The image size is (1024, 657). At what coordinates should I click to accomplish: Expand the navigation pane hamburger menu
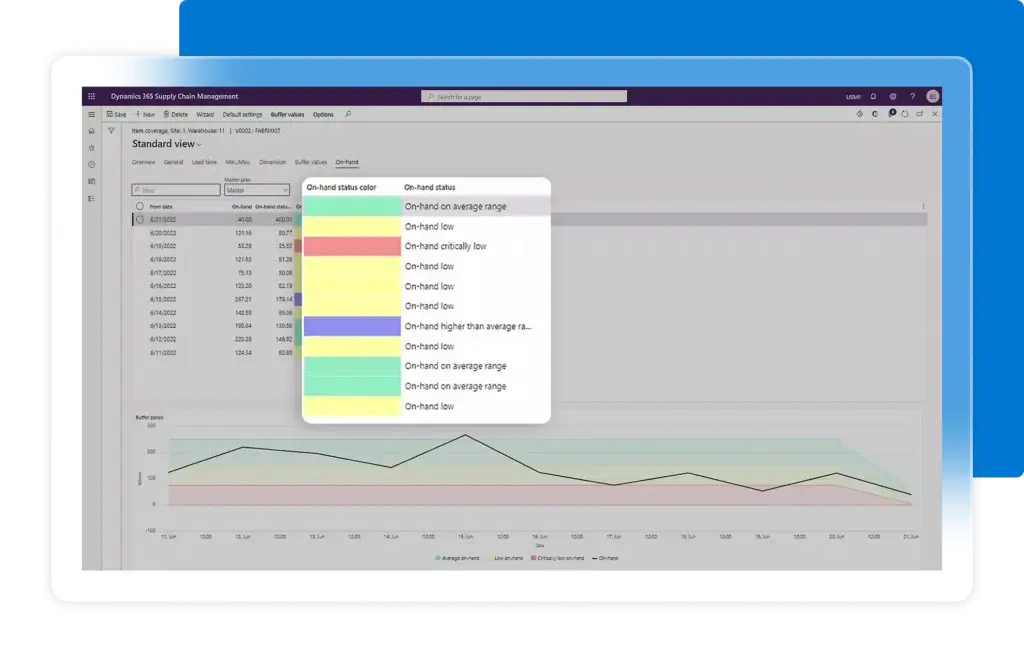[x=91, y=114]
